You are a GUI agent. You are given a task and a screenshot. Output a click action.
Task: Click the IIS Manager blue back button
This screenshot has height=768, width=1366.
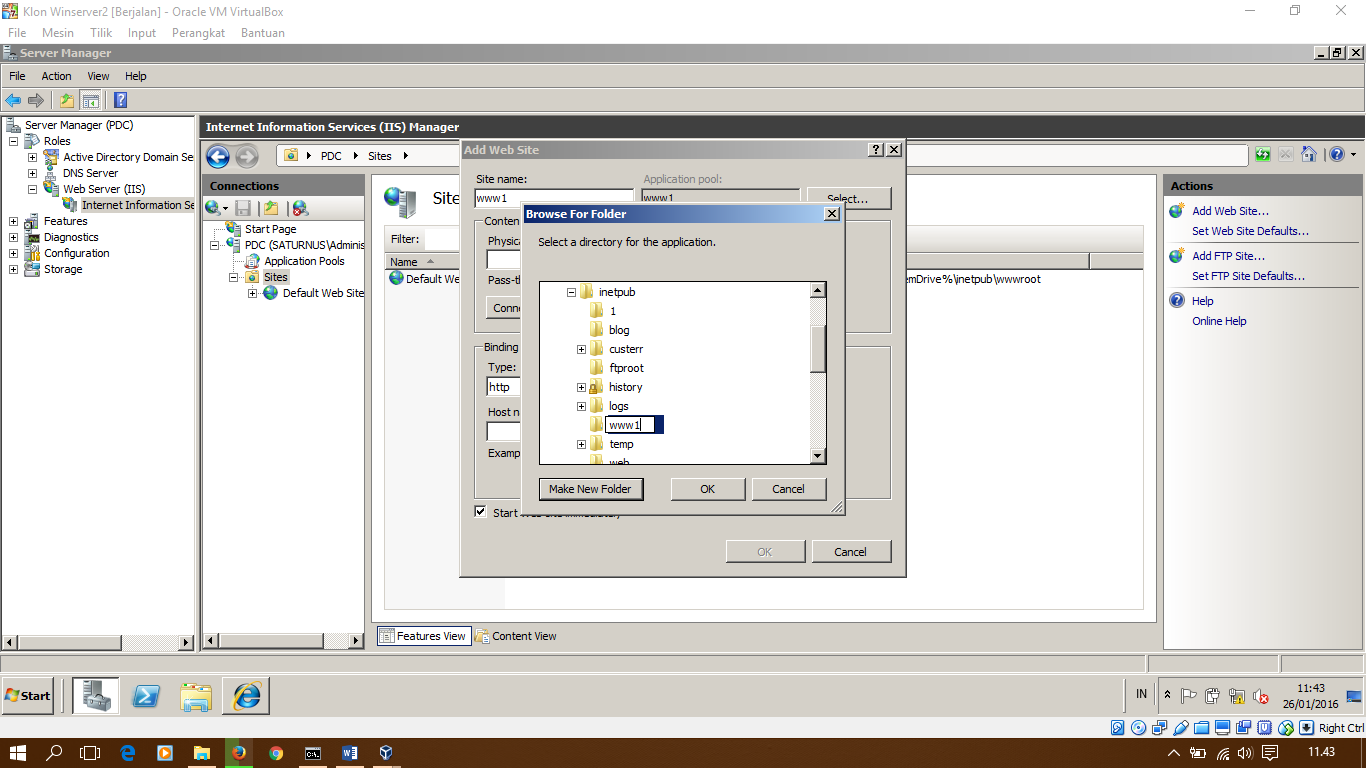(x=218, y=156)
